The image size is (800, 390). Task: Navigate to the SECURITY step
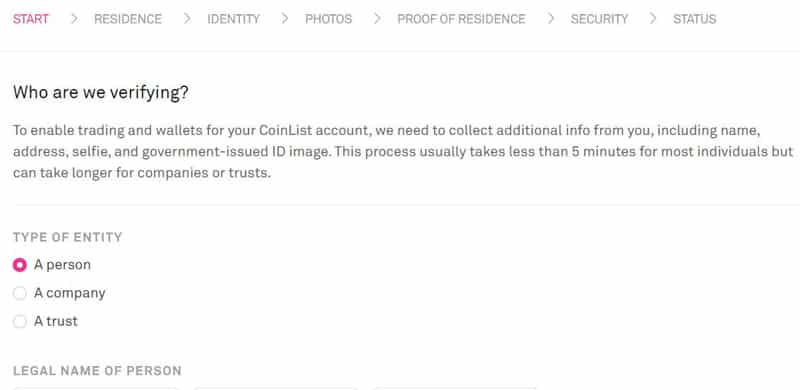click(599, 19)
